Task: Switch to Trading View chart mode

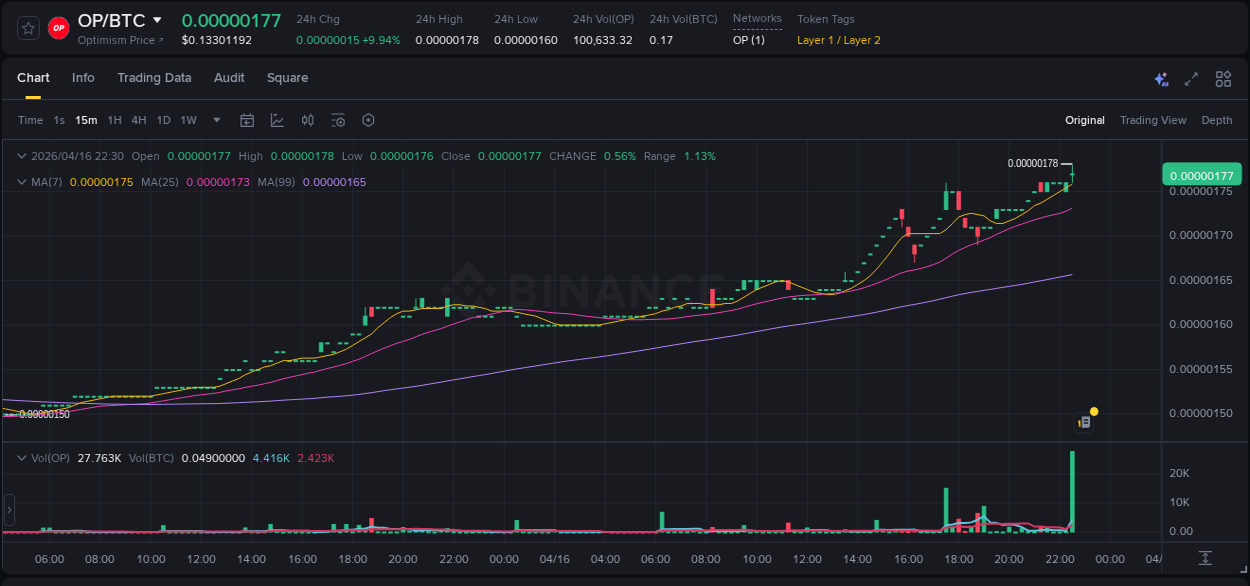Action: pos(1153,120)
